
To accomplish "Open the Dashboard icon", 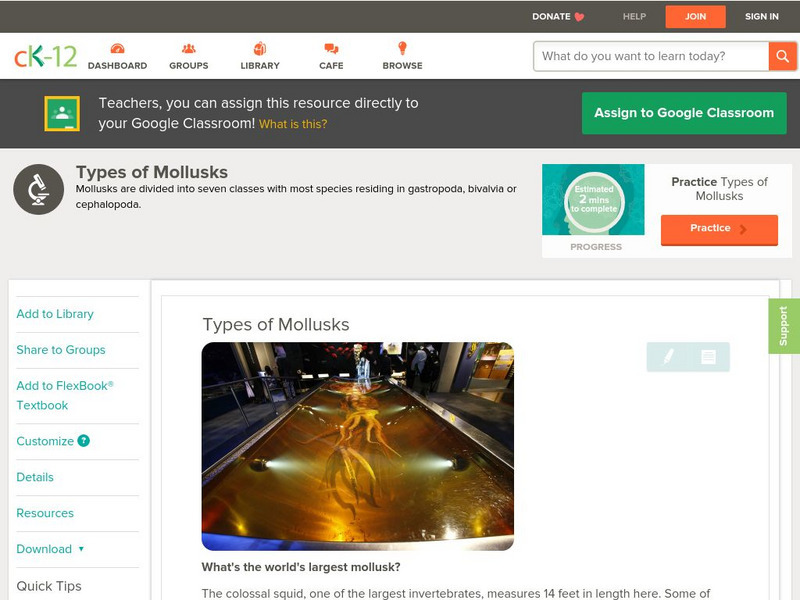I will point(117,49).
